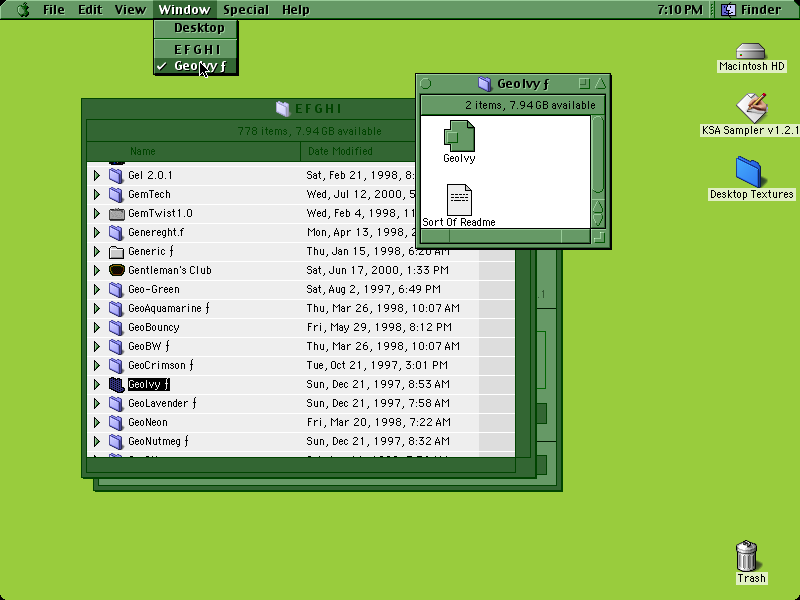Open the Edit menu
800x600 pixels.
pos(90,10)
